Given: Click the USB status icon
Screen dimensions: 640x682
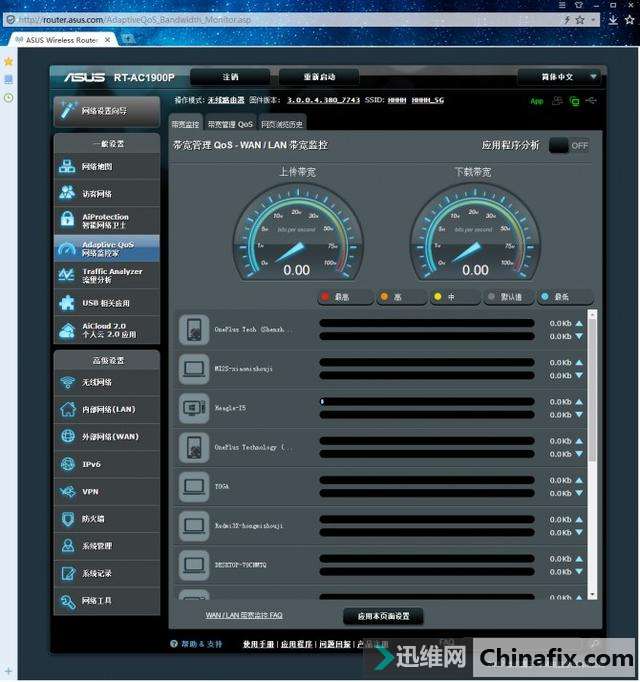Looking at the screenshot, I should point(590,101).
